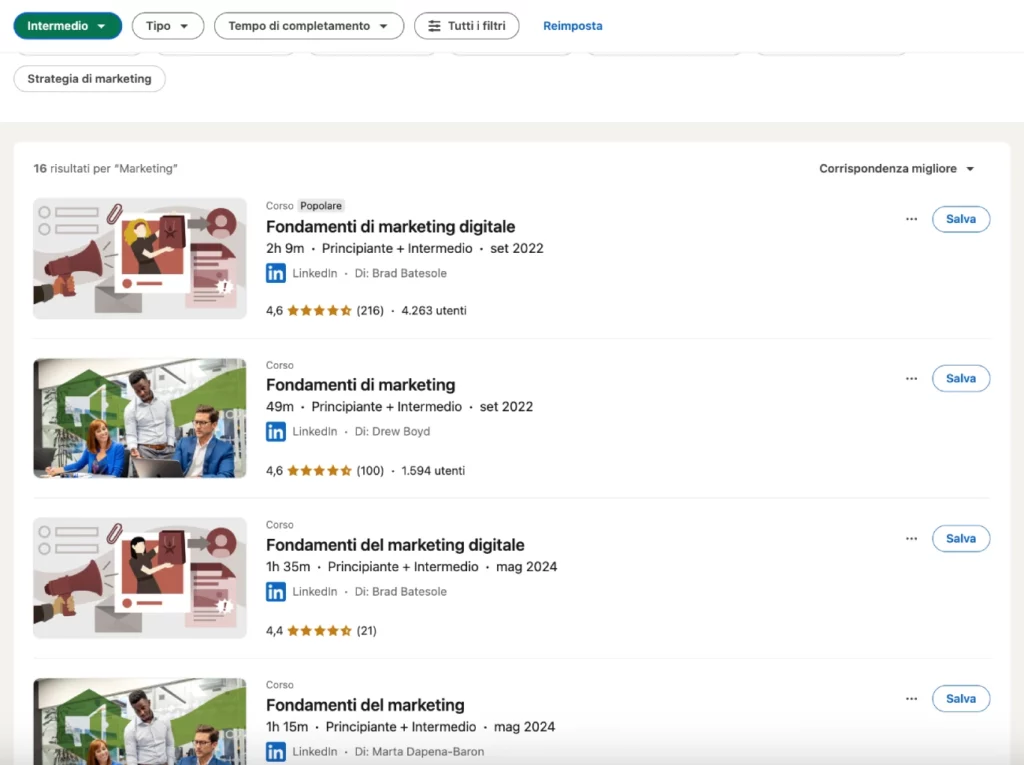This screenshot has width=1024, height=765.
Task: Open course title Fondamenti del marketing
Action: click(x=365, y=705)
